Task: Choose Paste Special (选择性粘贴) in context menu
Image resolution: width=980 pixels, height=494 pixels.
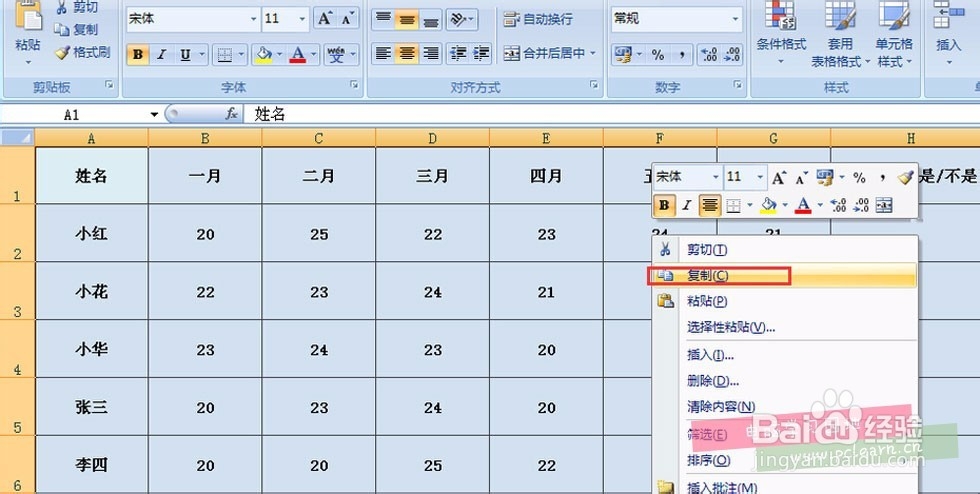Action: [x=784, y=327]
